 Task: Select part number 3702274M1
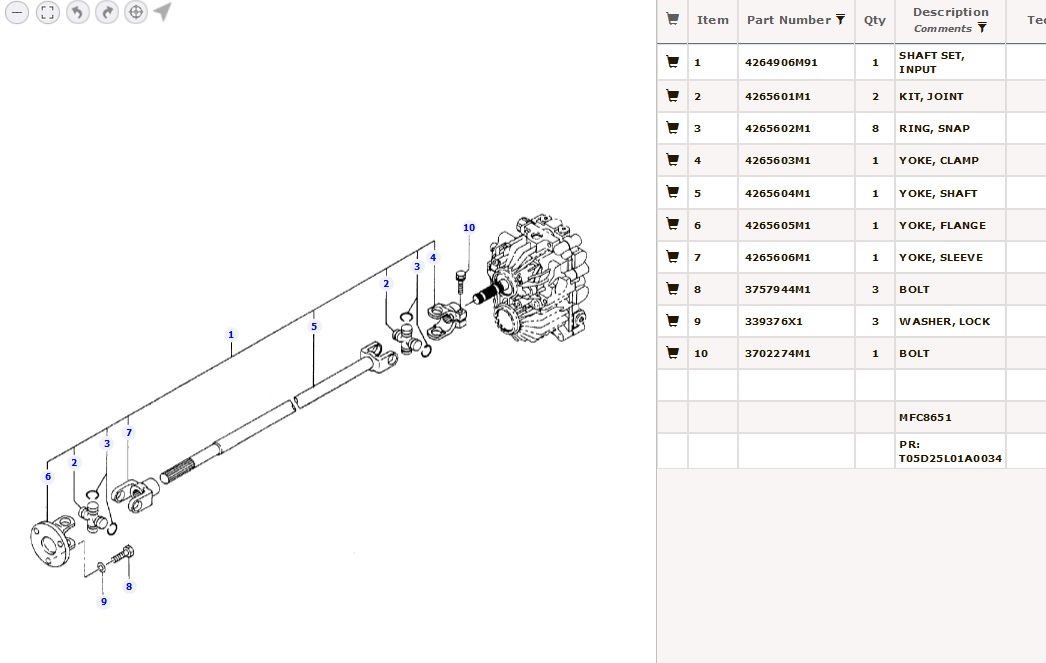click(777, 353)
